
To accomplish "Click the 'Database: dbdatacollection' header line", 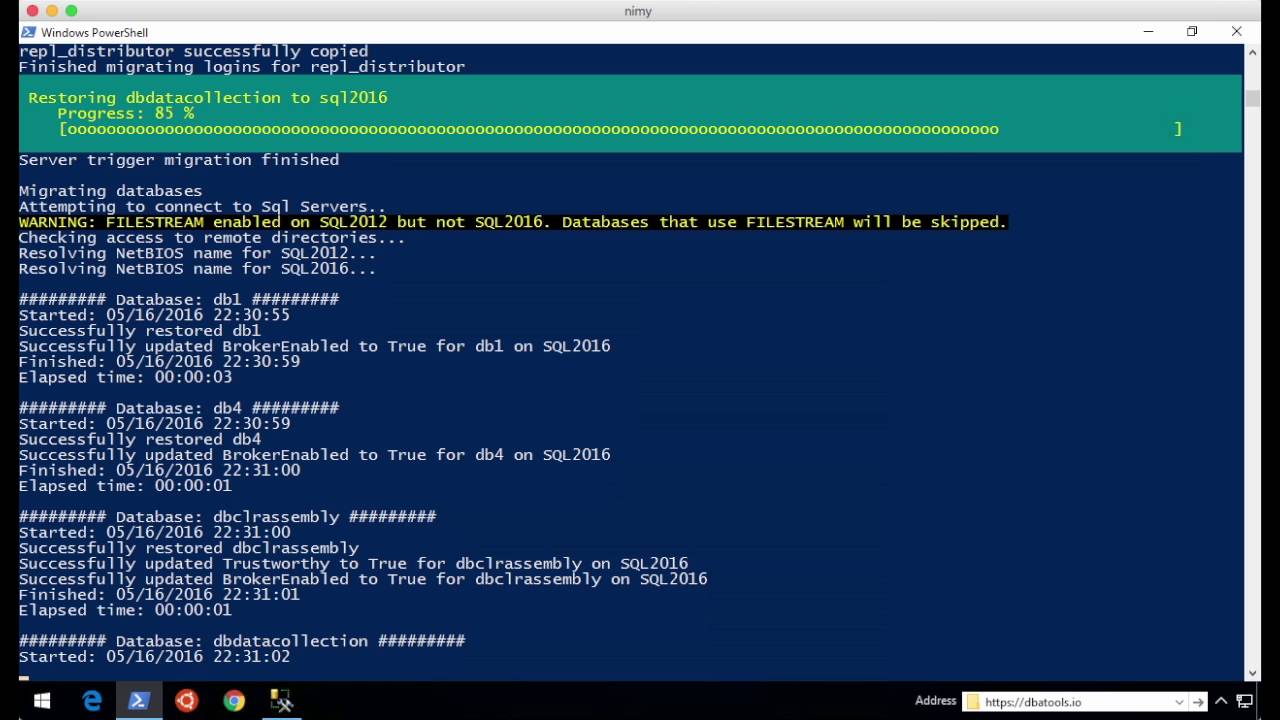I will [x=242, y=641].
